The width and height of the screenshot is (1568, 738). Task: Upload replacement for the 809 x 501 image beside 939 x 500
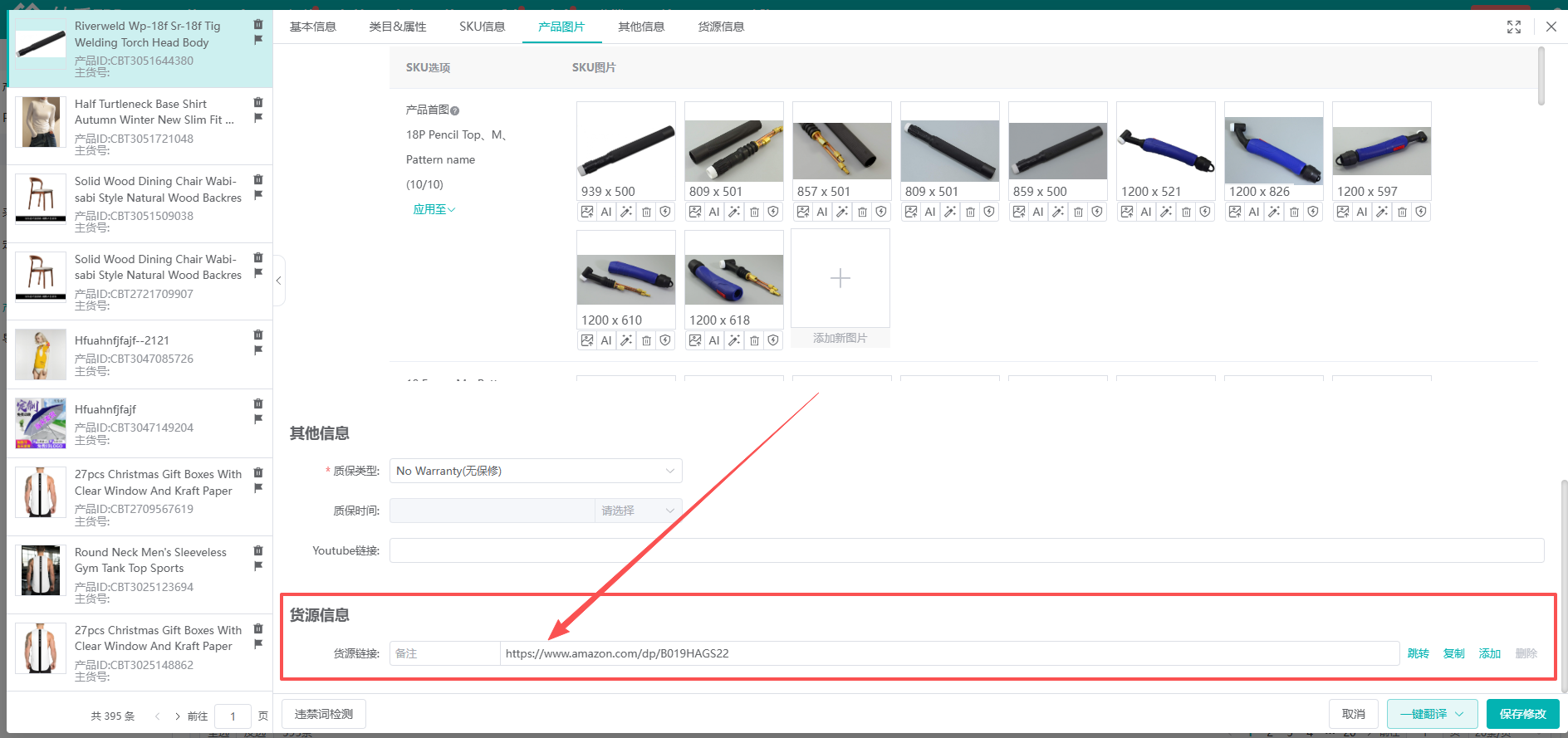[695, 212]
